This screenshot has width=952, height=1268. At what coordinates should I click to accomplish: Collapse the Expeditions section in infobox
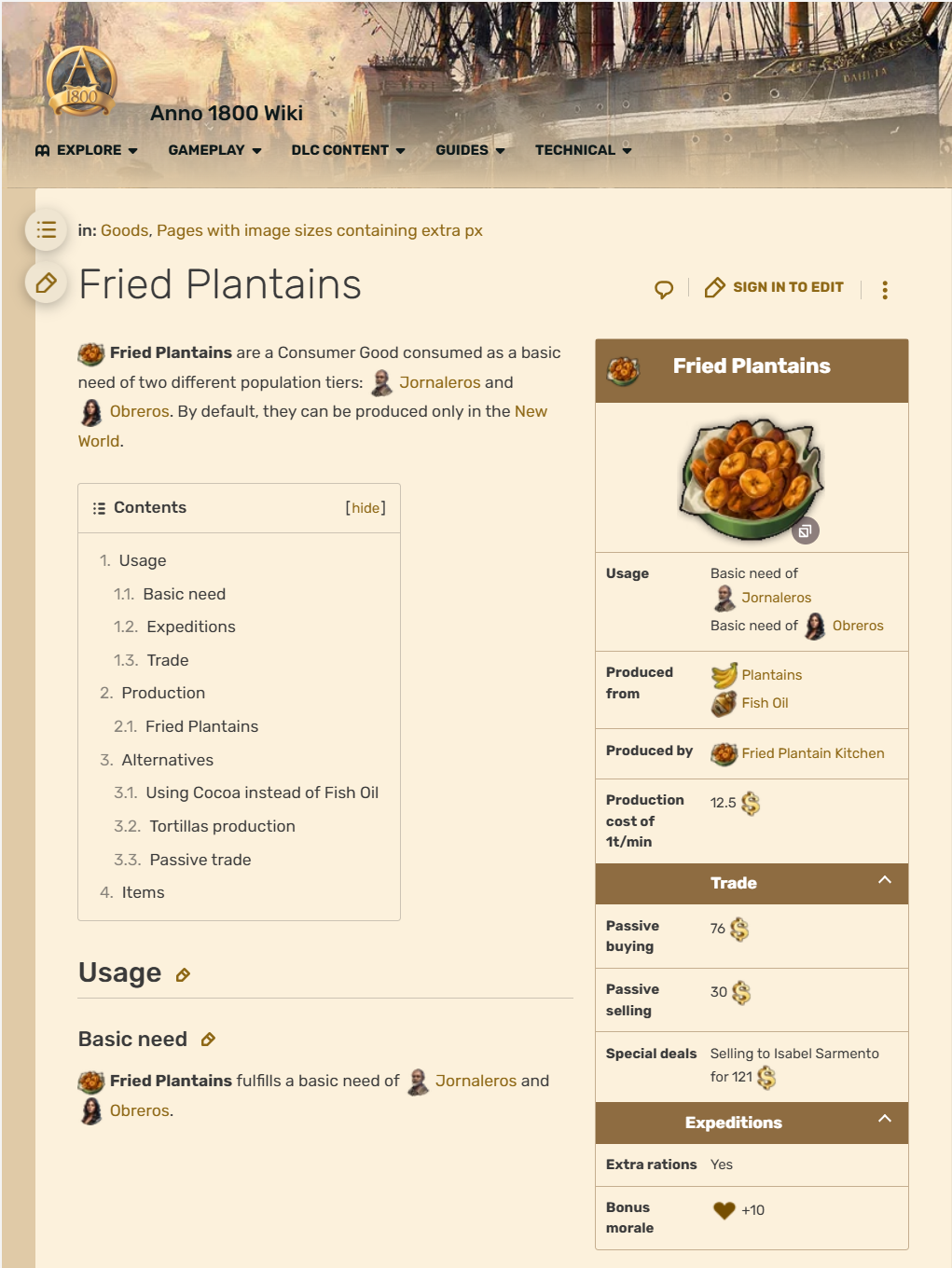pyautogui.click(x=885, y=1119)
